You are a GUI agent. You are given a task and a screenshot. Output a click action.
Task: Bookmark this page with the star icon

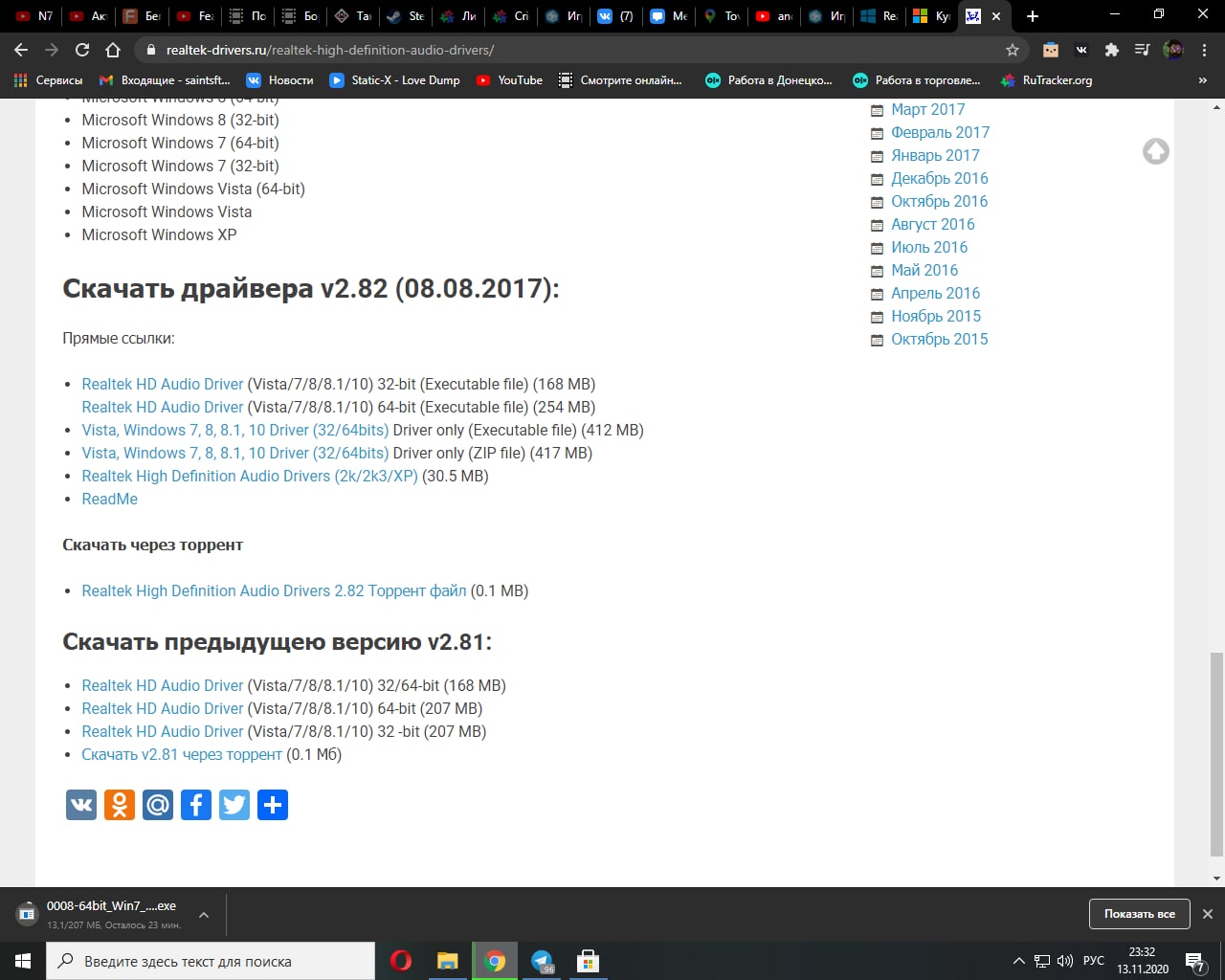[x=1012, y=50]
